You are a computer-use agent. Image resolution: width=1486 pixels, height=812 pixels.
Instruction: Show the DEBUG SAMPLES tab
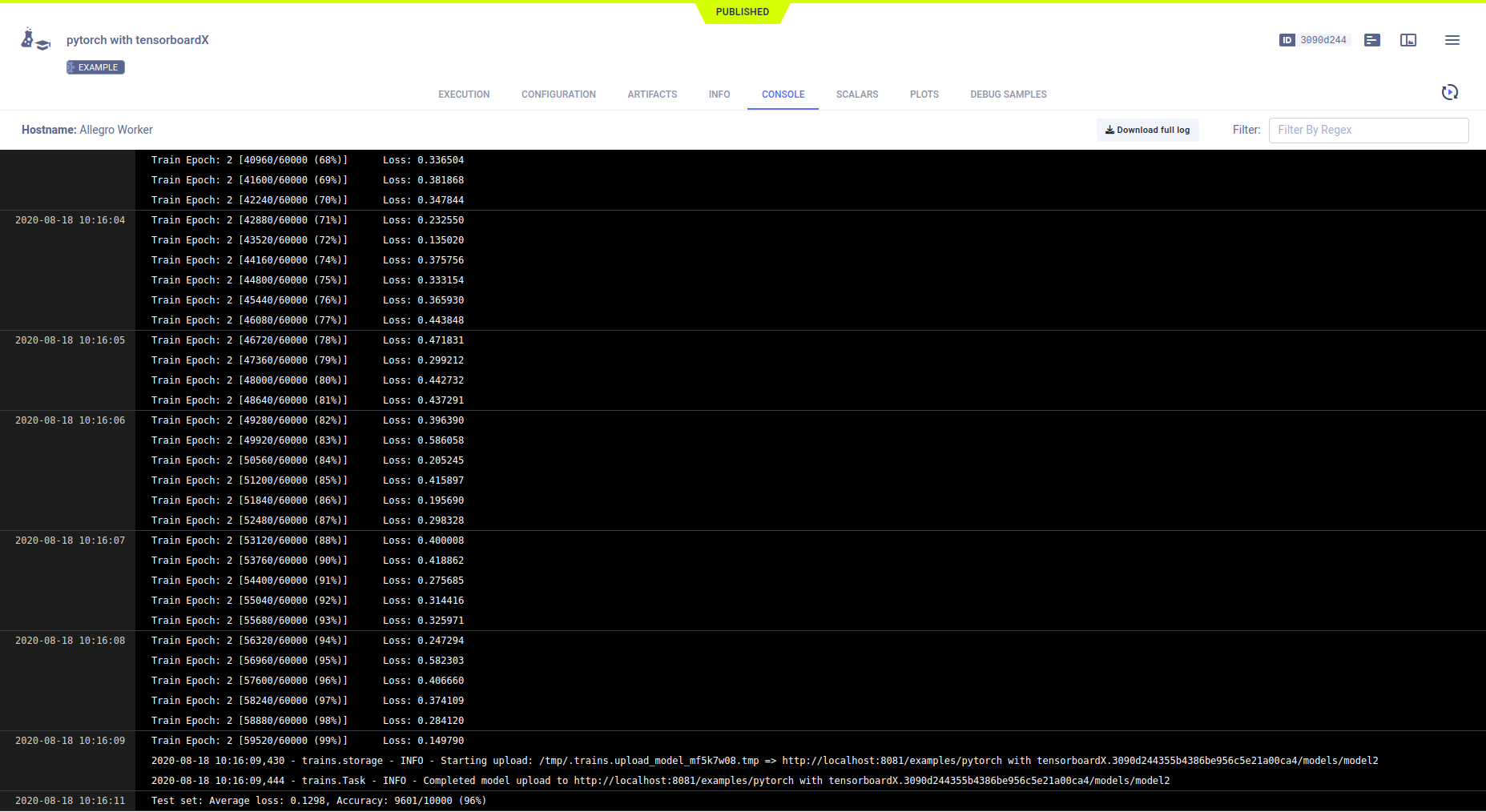[x=1008, y=94]
